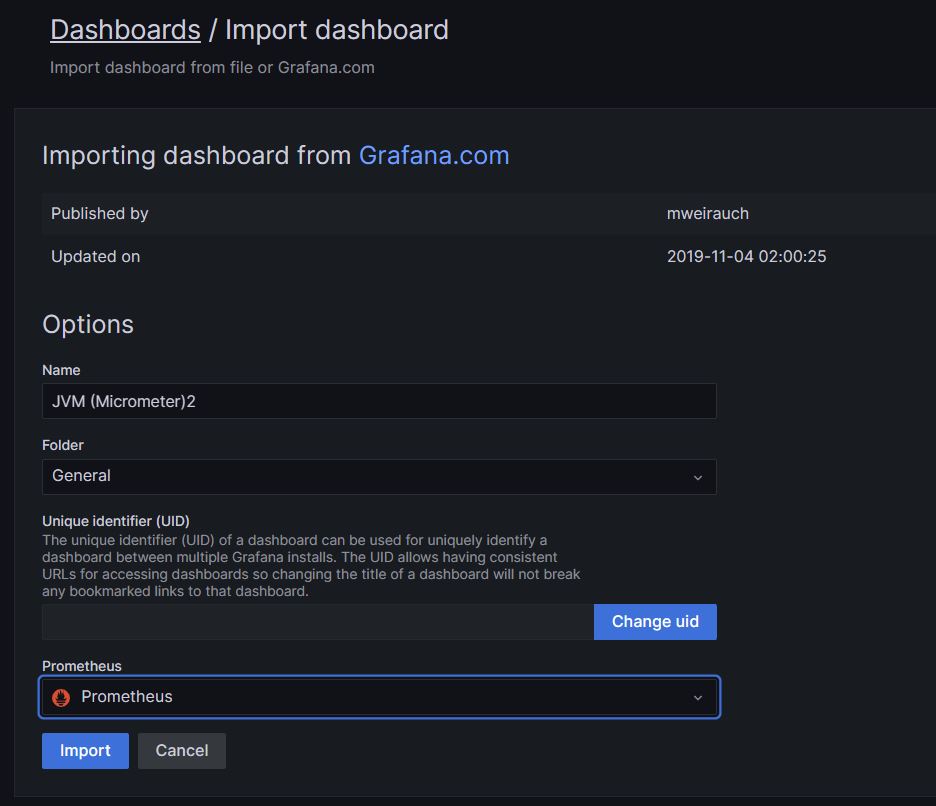Select the updated date 2019-11-04 02:00:25
Image resolution: width=936 pixels, height=806 pixels.
[746, 257]
